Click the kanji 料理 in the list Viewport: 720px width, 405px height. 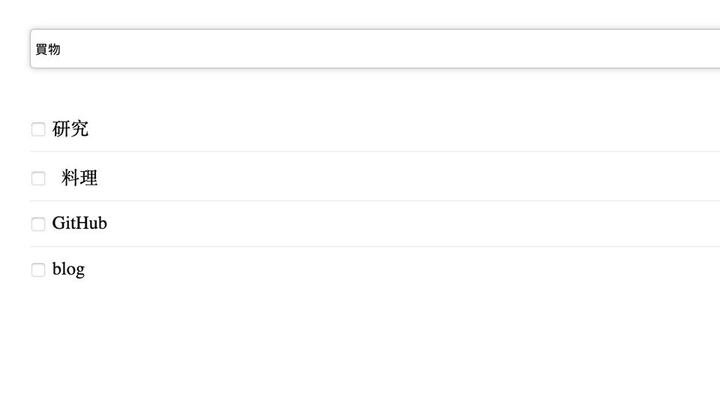pyautogui.click(x=79, y=178)
